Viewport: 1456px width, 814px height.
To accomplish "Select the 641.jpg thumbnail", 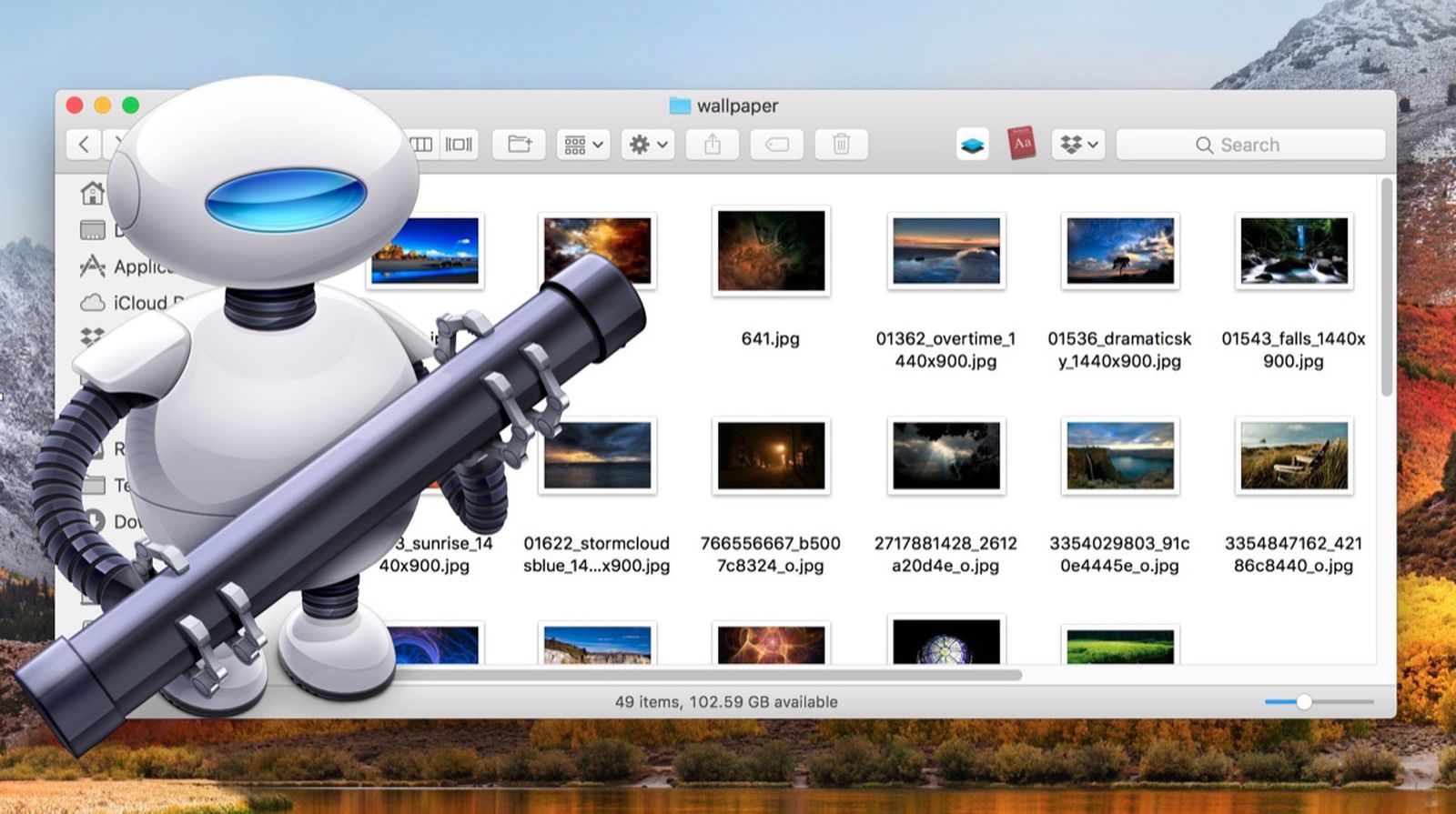I will click(771, 251).
